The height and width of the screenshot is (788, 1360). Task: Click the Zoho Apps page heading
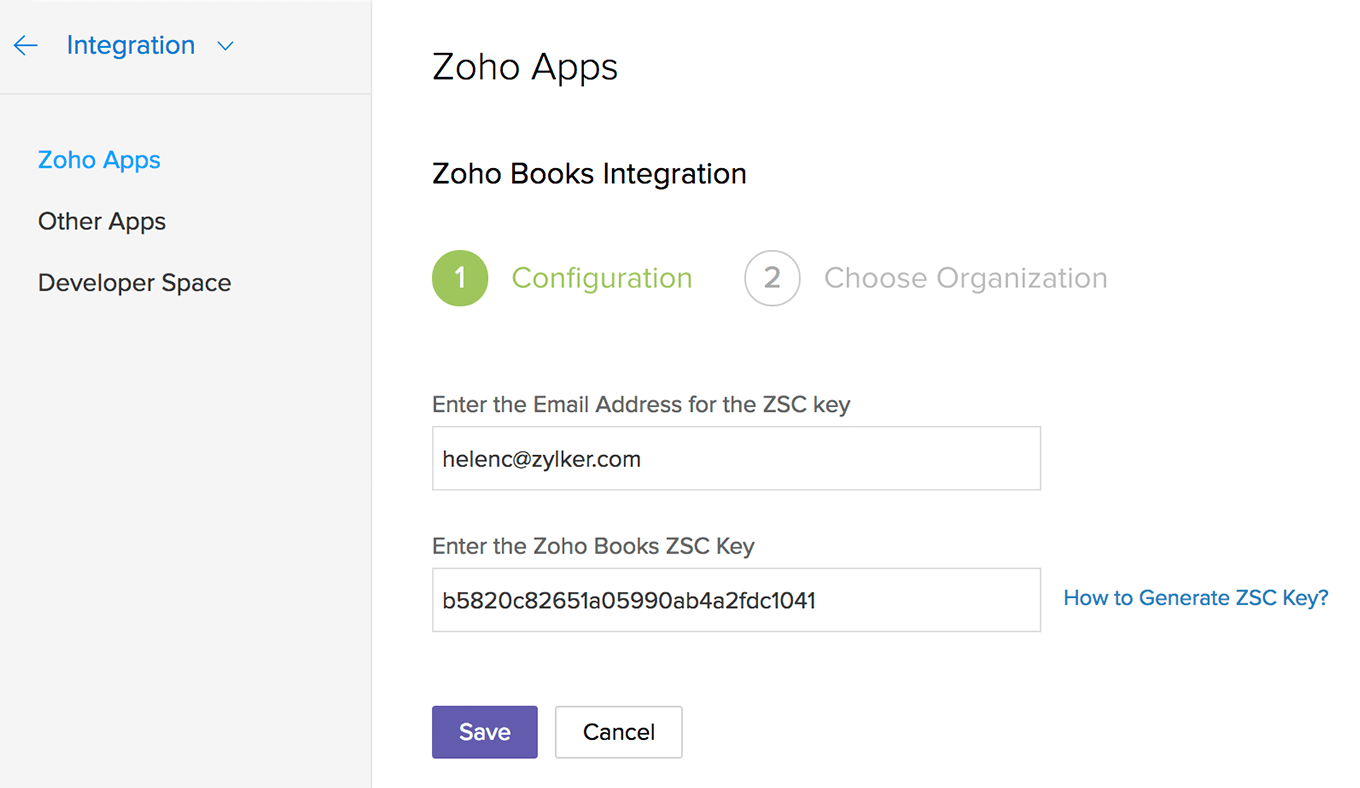tap(525, 67)
